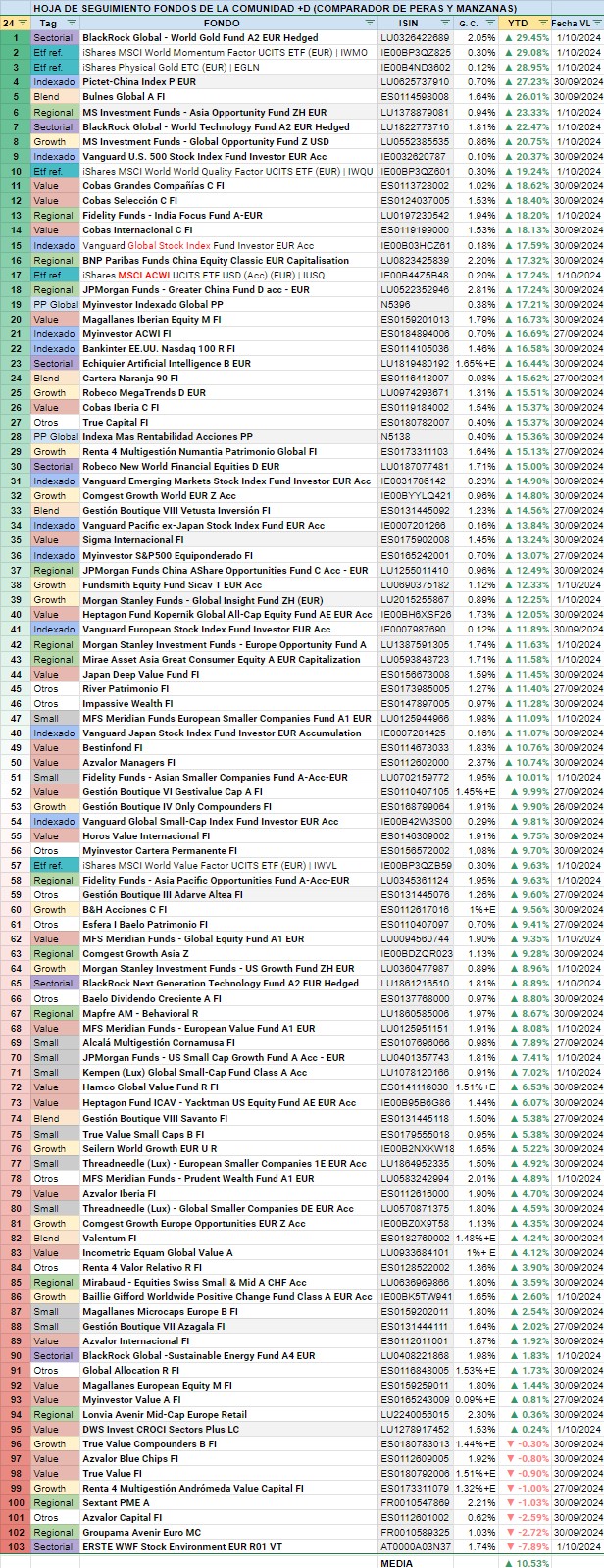Select 'Azvalor Iberia FI' fund cell
The image size is (604, 1568).
pos(227,1193)
